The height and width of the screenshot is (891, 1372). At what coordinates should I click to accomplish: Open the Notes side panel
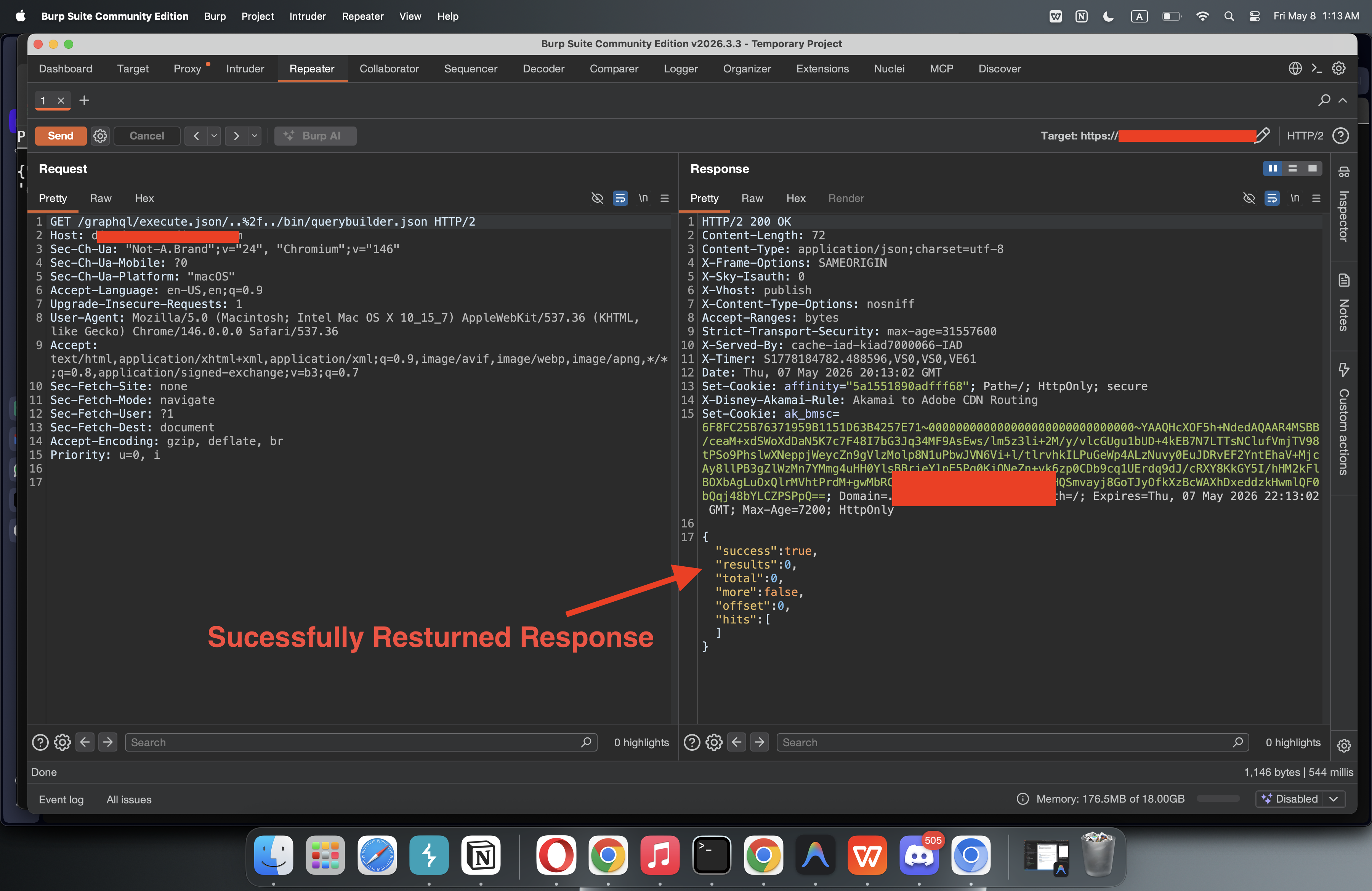coord(1344,303)
